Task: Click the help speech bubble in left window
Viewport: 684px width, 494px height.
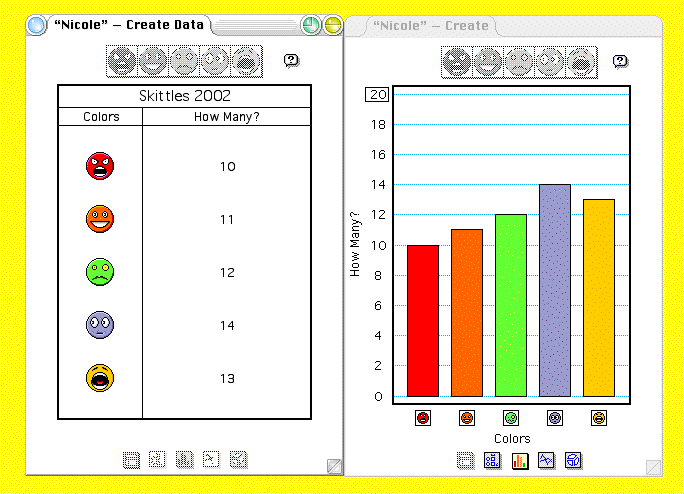Action: (291, 60)
